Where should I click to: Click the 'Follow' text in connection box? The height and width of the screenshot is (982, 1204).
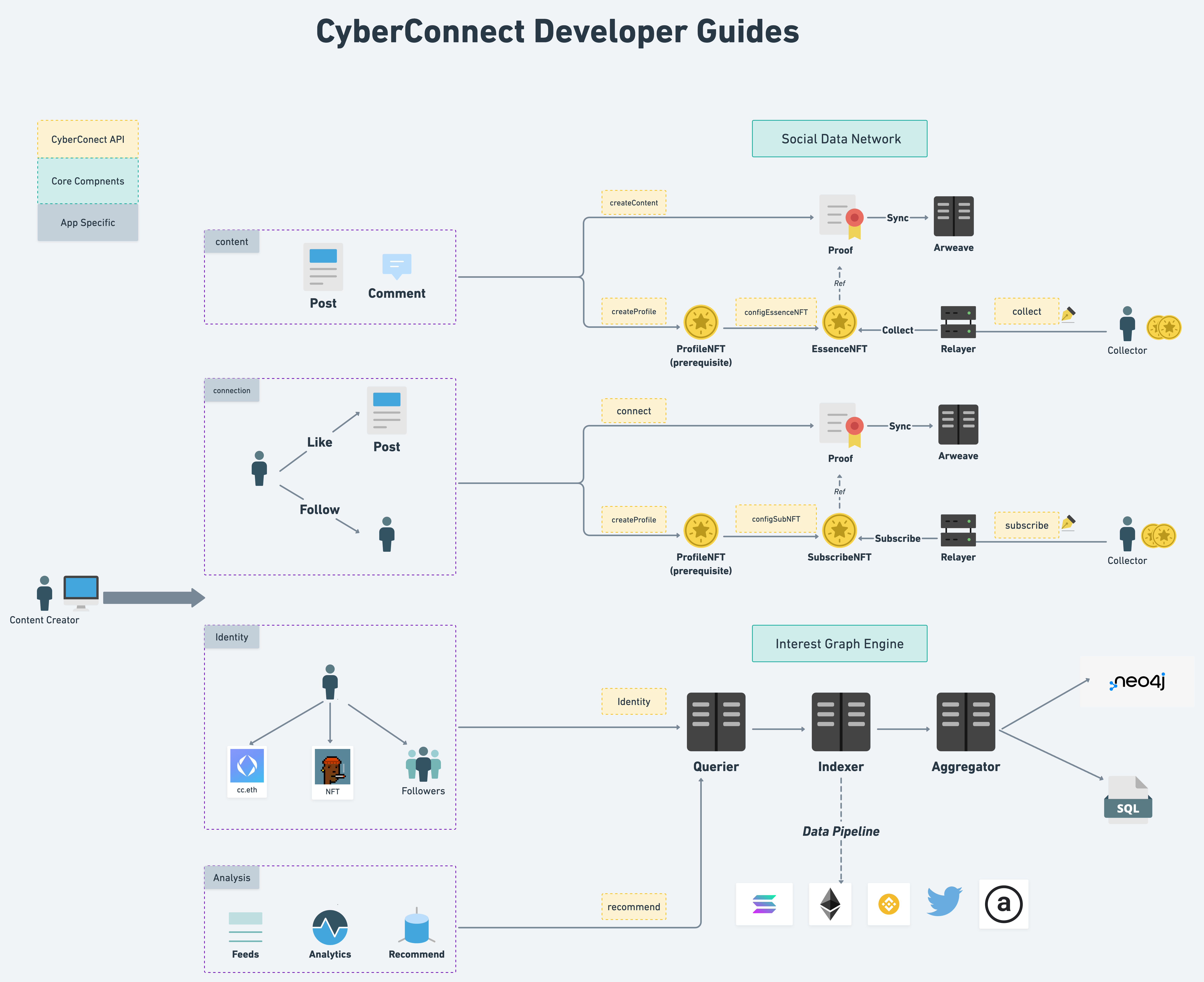[319, 509]
